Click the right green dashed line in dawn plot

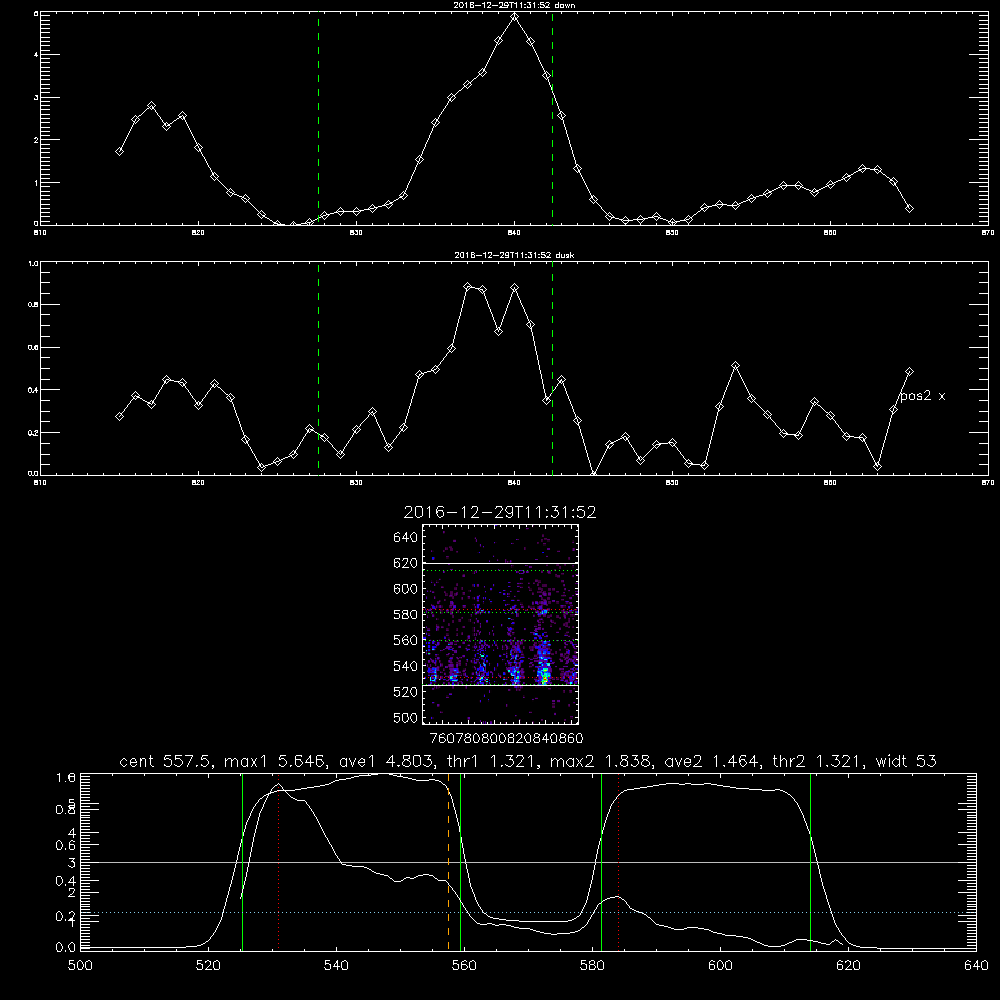click(552, 118)
